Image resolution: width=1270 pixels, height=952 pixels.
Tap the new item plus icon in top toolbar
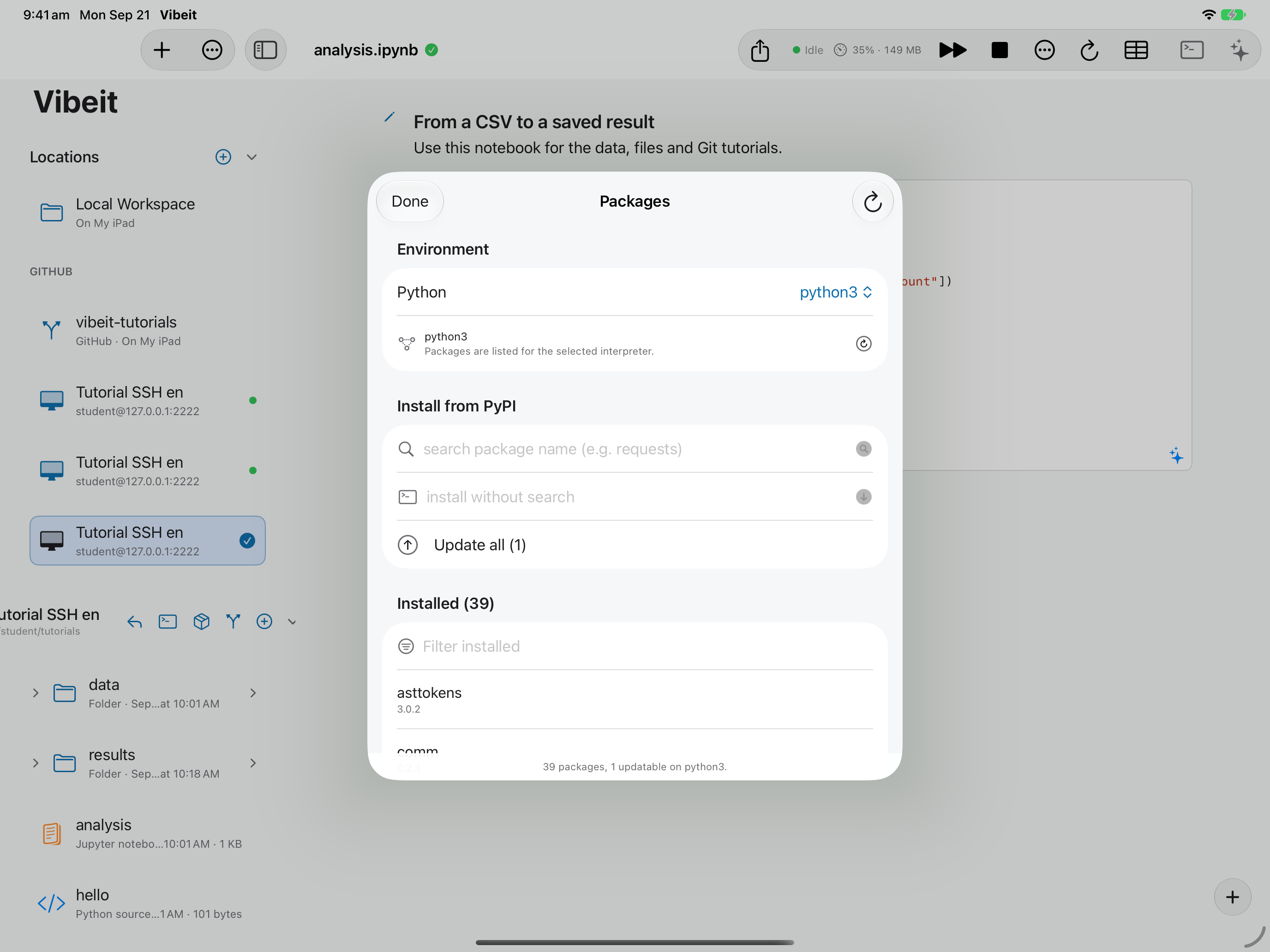[x=162, y=50]
